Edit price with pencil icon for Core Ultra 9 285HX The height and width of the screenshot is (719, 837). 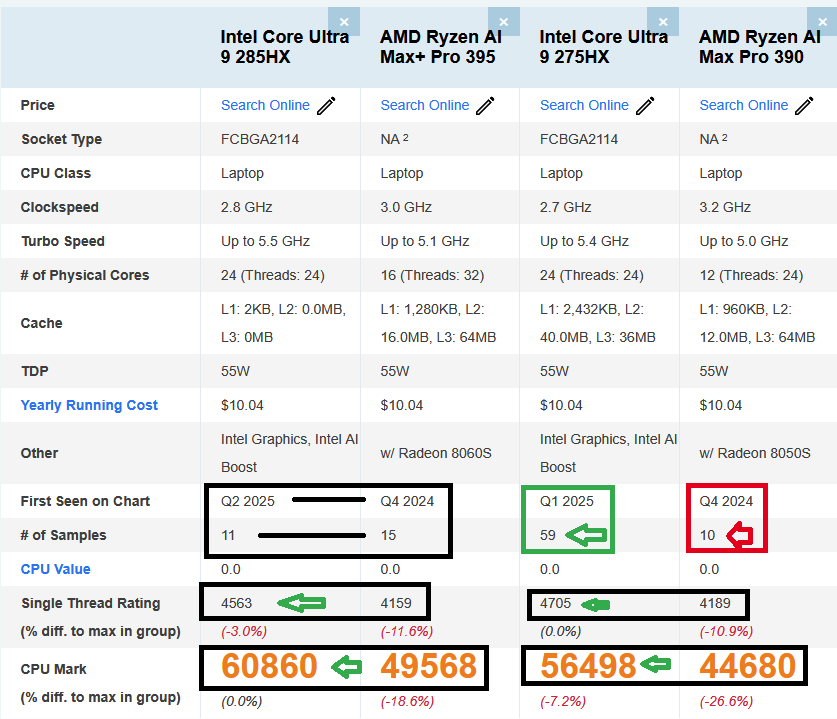pos(326,106)
